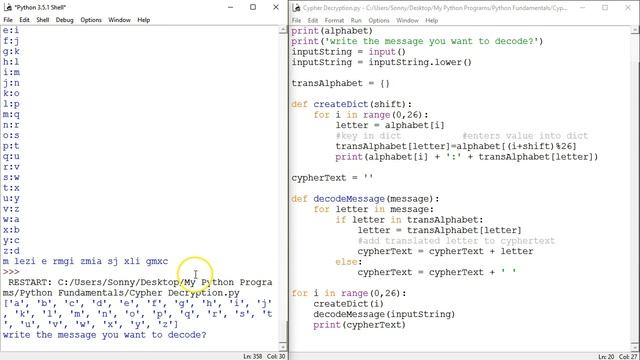
Task: Open File menu in Python Shell window
Action: (8, 20)
